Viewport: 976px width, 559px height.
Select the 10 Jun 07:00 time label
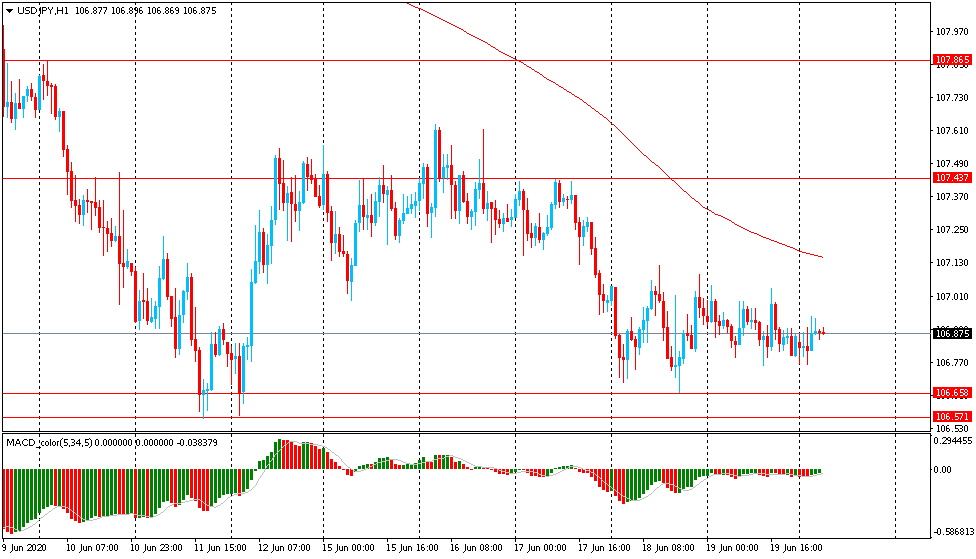pos(90,548)
